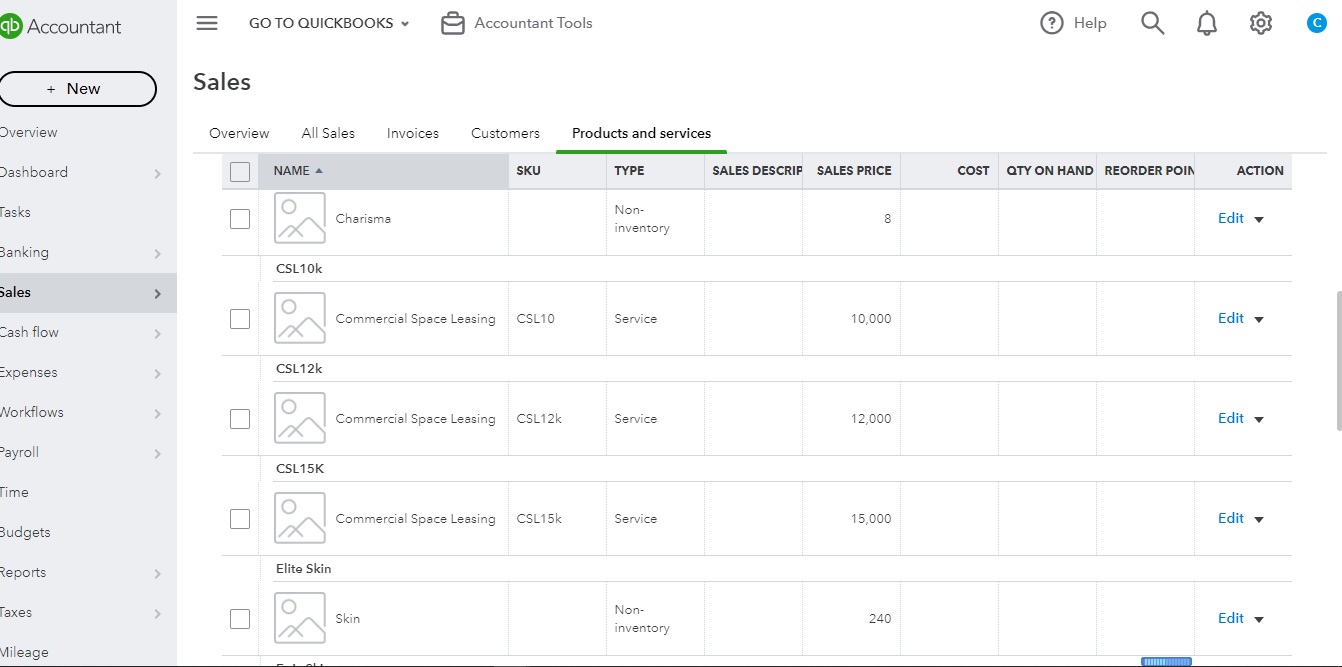The width and height of the screenshot is (1342, 667).
Task: Click the QuickBooks Accountant logo
Action: point(60,27)
